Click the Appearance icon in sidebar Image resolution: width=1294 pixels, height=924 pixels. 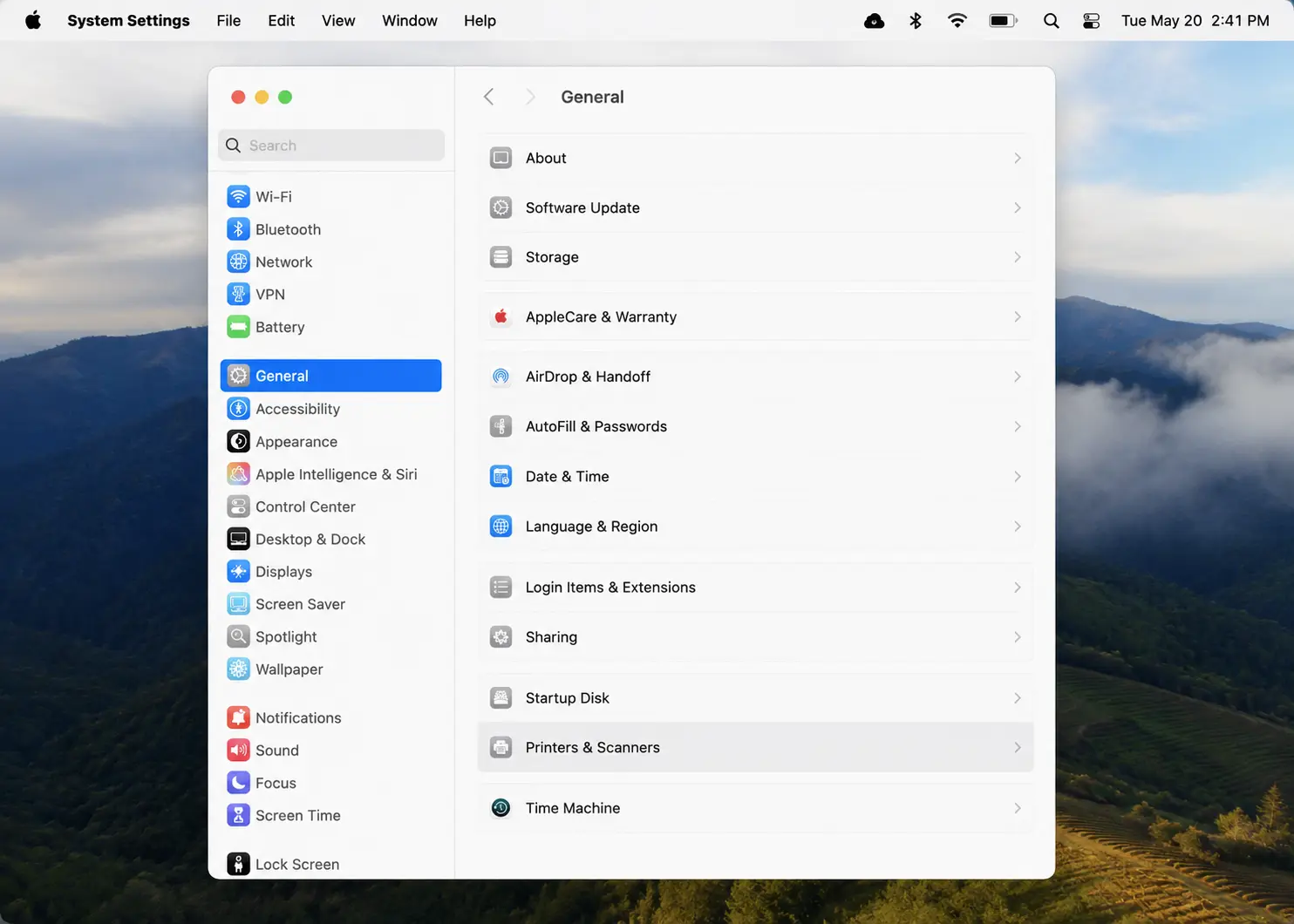point(238,442)
